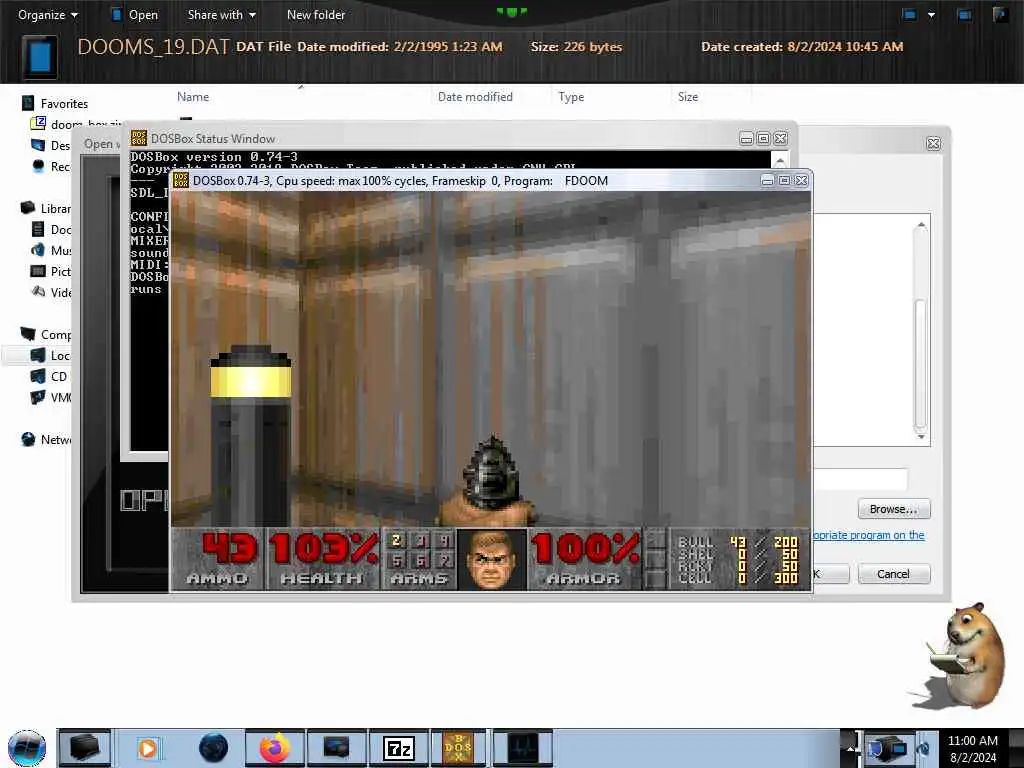The image size is (1024, 768).
Task: Switch to 7-Zip on the taskbar
Action: coord(398,748)
